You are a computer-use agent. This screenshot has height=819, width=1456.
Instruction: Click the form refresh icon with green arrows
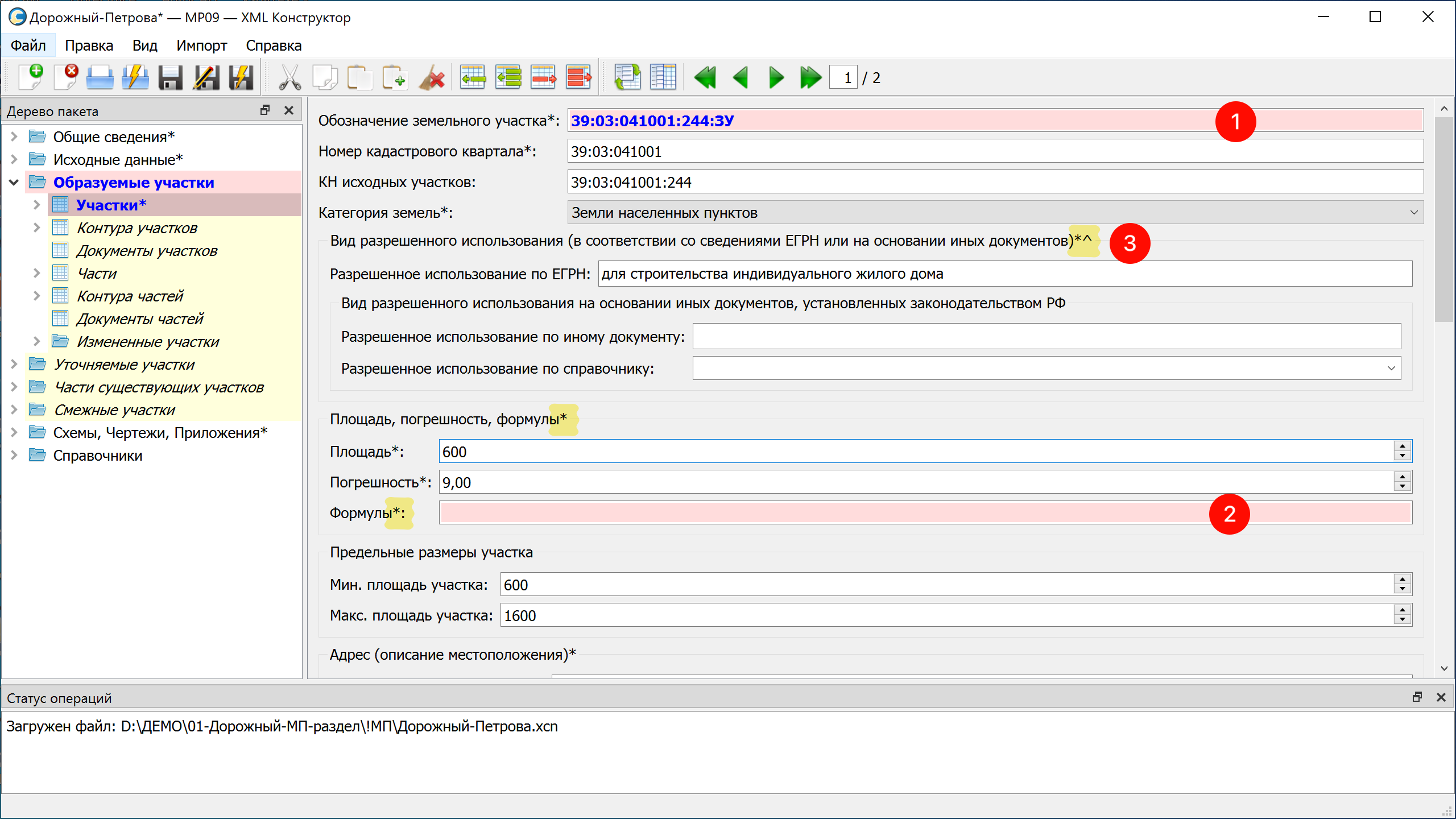coord(627,77)
